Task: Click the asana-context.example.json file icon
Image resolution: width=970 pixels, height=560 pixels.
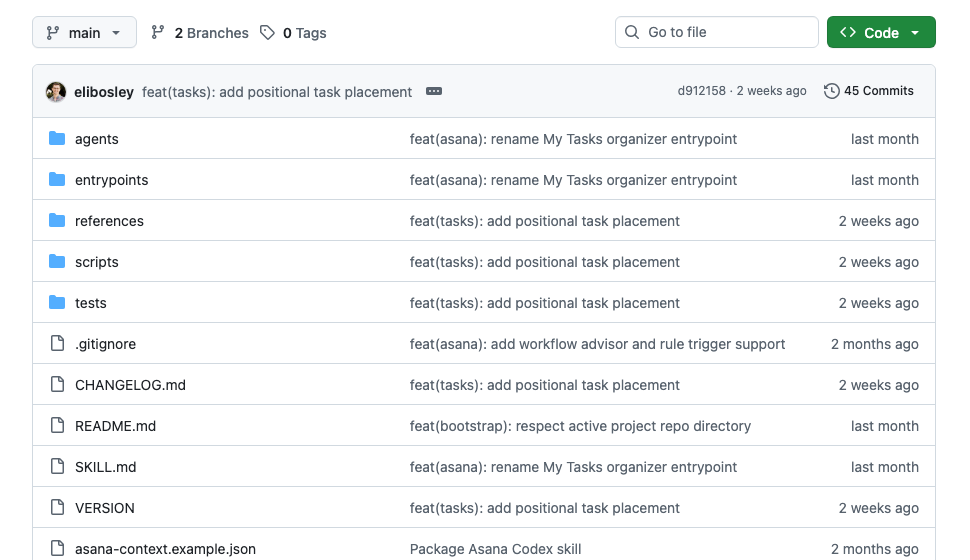Action: point(57,548)
